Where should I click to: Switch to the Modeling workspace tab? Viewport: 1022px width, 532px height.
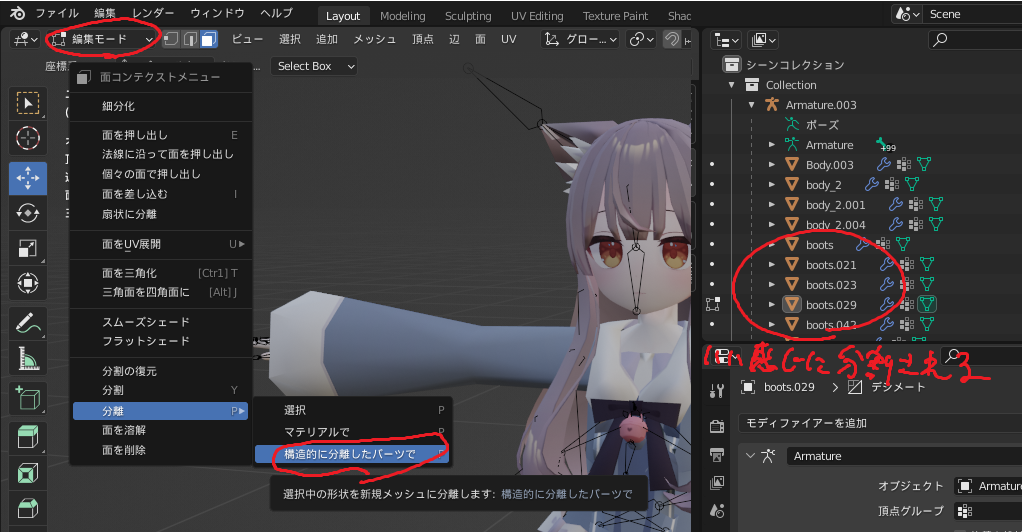[403, 16]
